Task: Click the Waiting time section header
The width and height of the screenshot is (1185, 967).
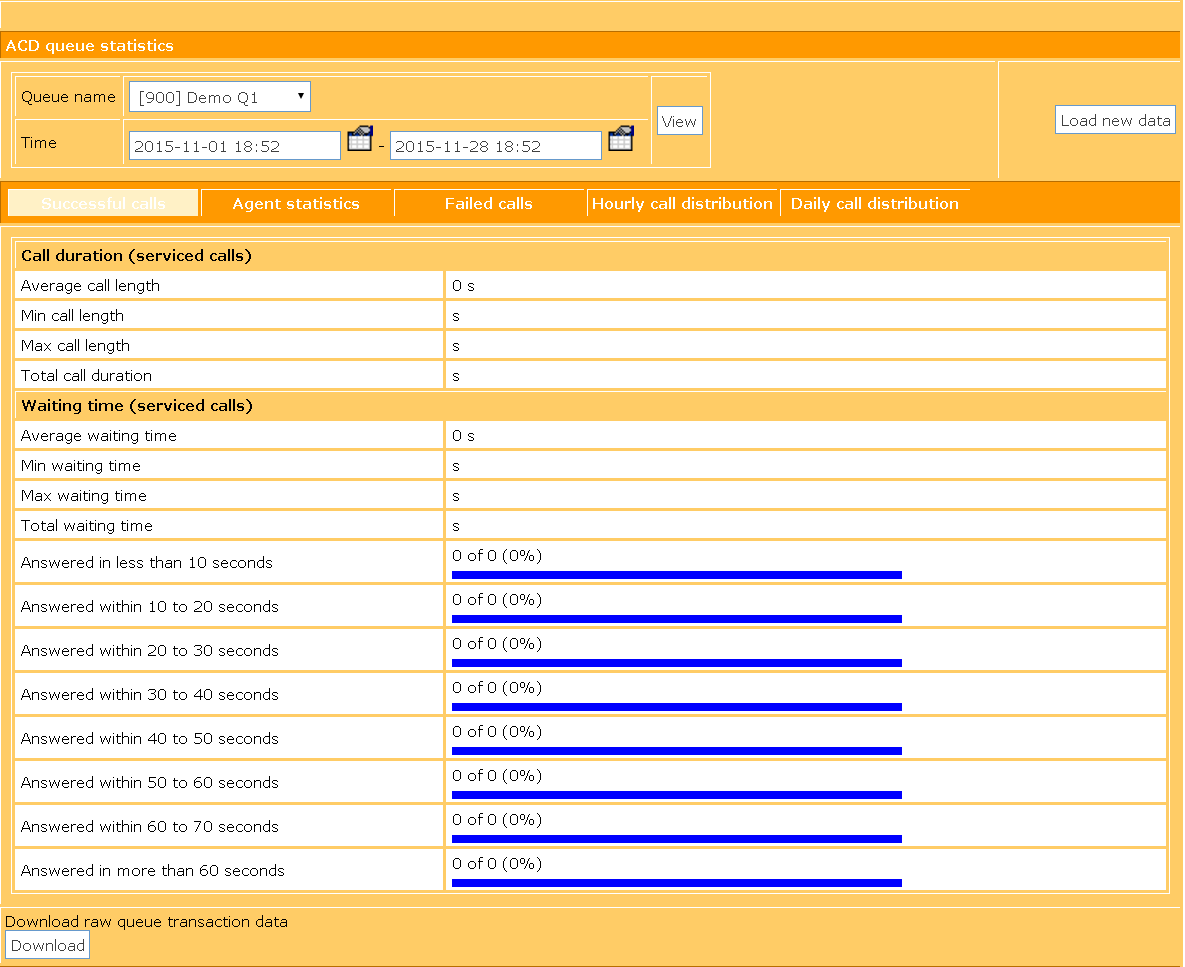Action: click(x=137, y=406)
